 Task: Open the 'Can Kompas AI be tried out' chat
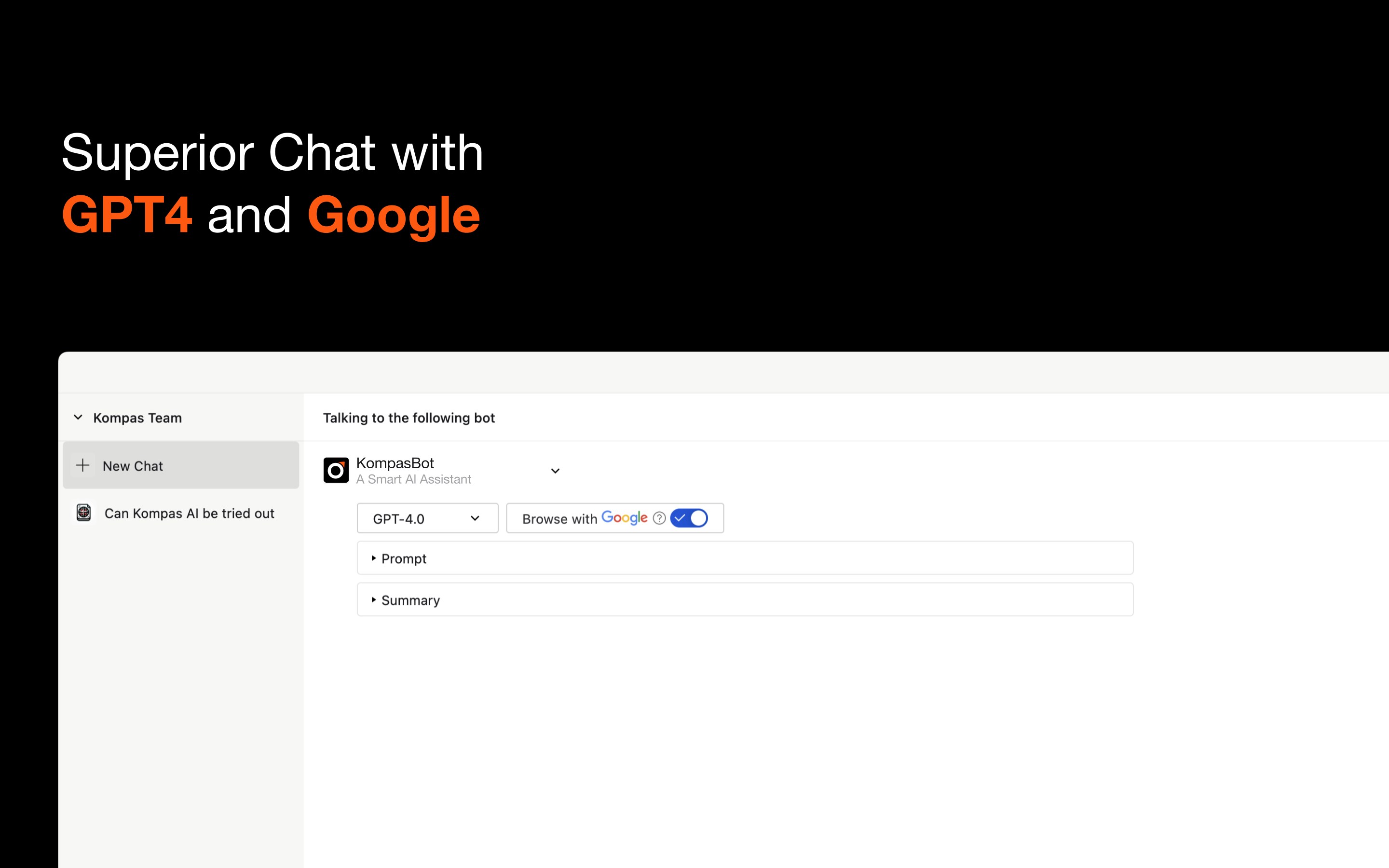click(x=189, y=513)
